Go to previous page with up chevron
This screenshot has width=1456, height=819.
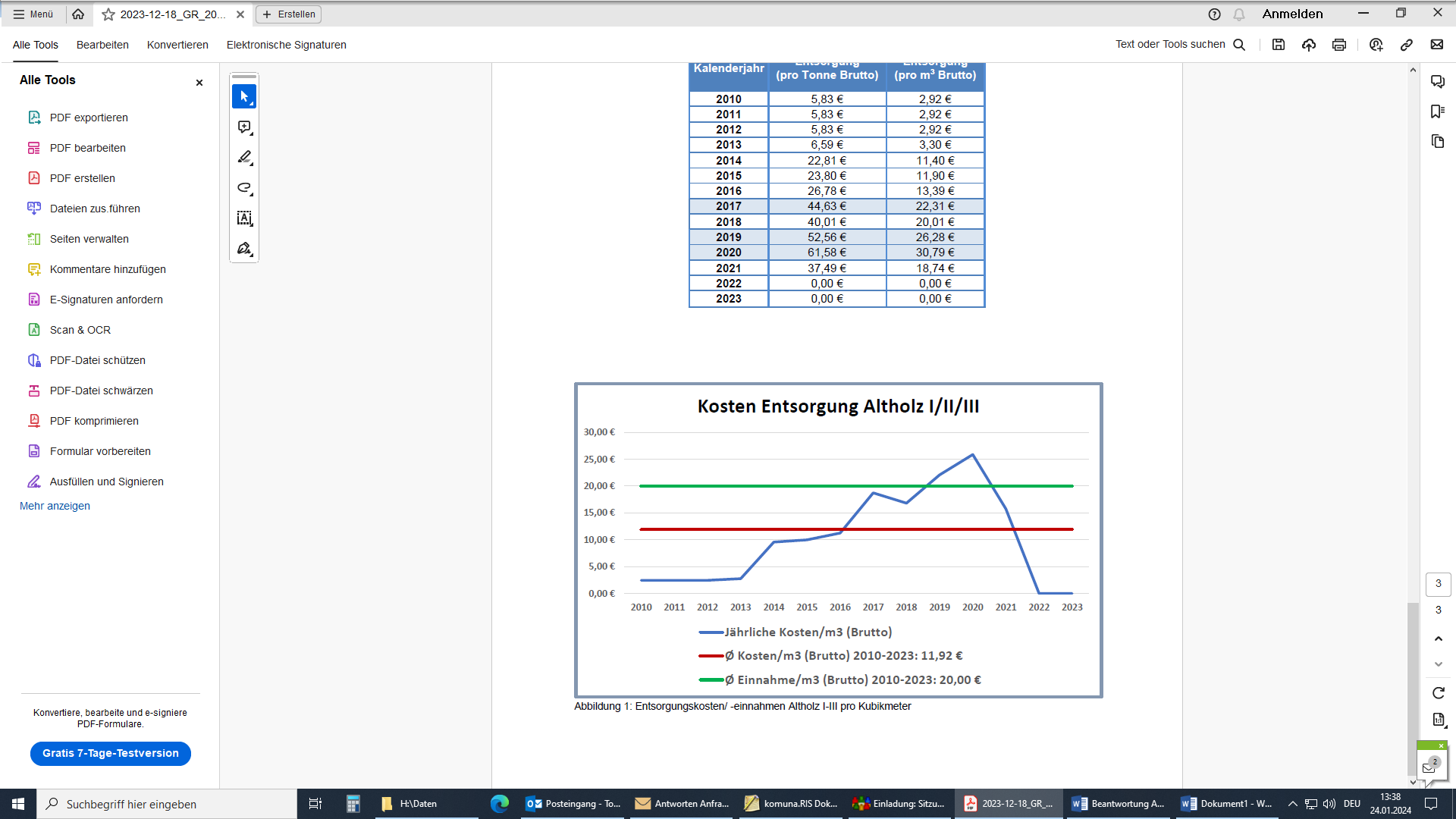[1439, 639]
